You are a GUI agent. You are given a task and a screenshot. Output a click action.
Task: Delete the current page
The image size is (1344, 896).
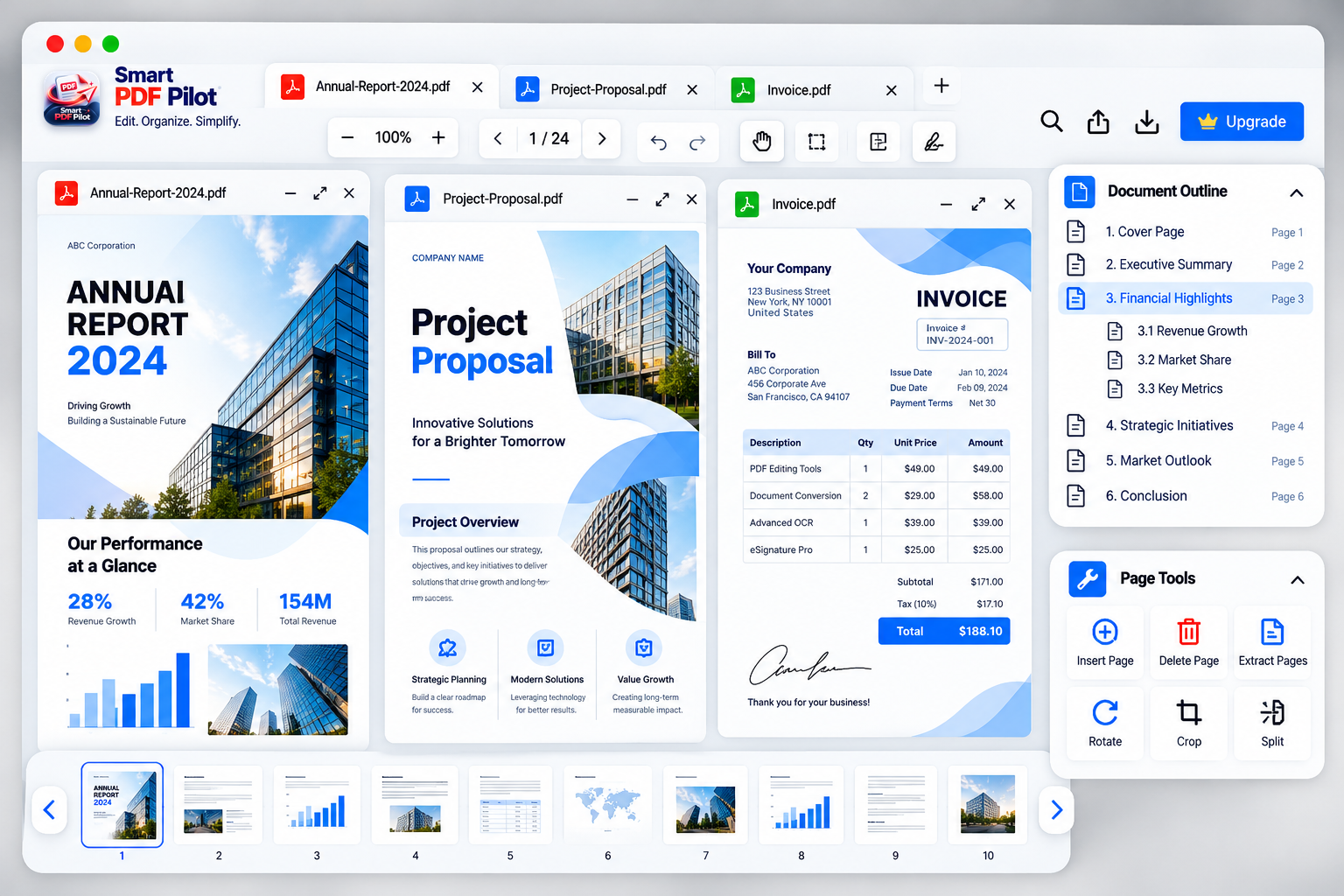tap(1188, 643)
